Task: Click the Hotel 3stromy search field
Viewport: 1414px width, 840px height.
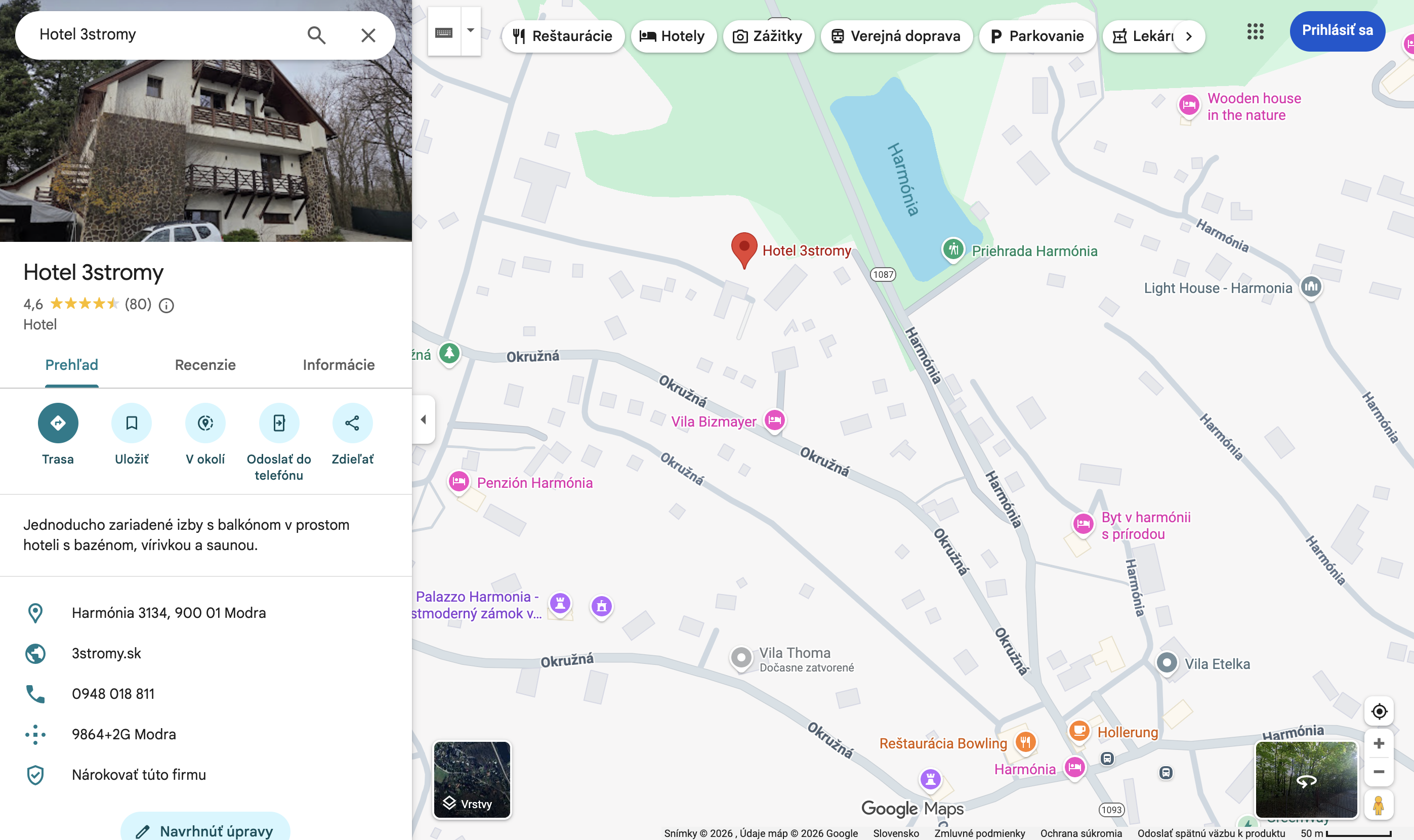Action: [164, 35]
